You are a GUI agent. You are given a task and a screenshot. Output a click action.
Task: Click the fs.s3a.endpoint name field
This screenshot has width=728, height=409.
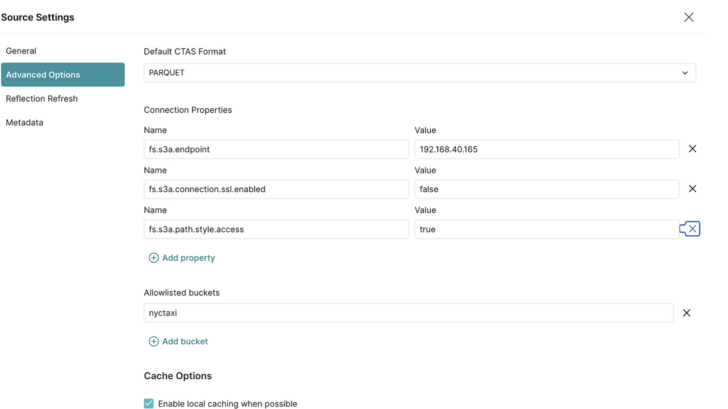pyautogui.click(x=276, y=149)
